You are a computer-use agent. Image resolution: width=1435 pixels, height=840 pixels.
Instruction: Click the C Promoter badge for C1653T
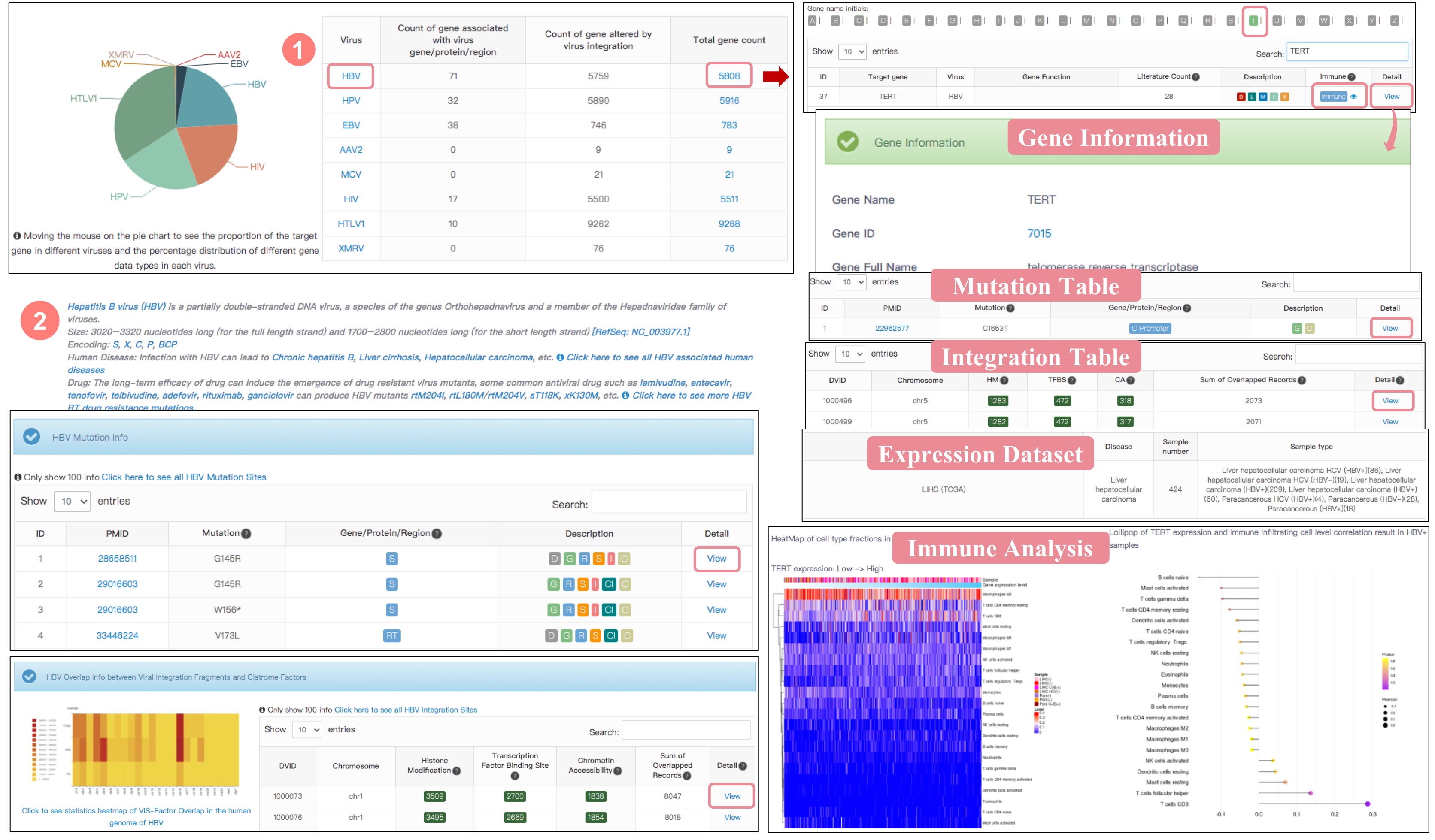[1150, 328]
